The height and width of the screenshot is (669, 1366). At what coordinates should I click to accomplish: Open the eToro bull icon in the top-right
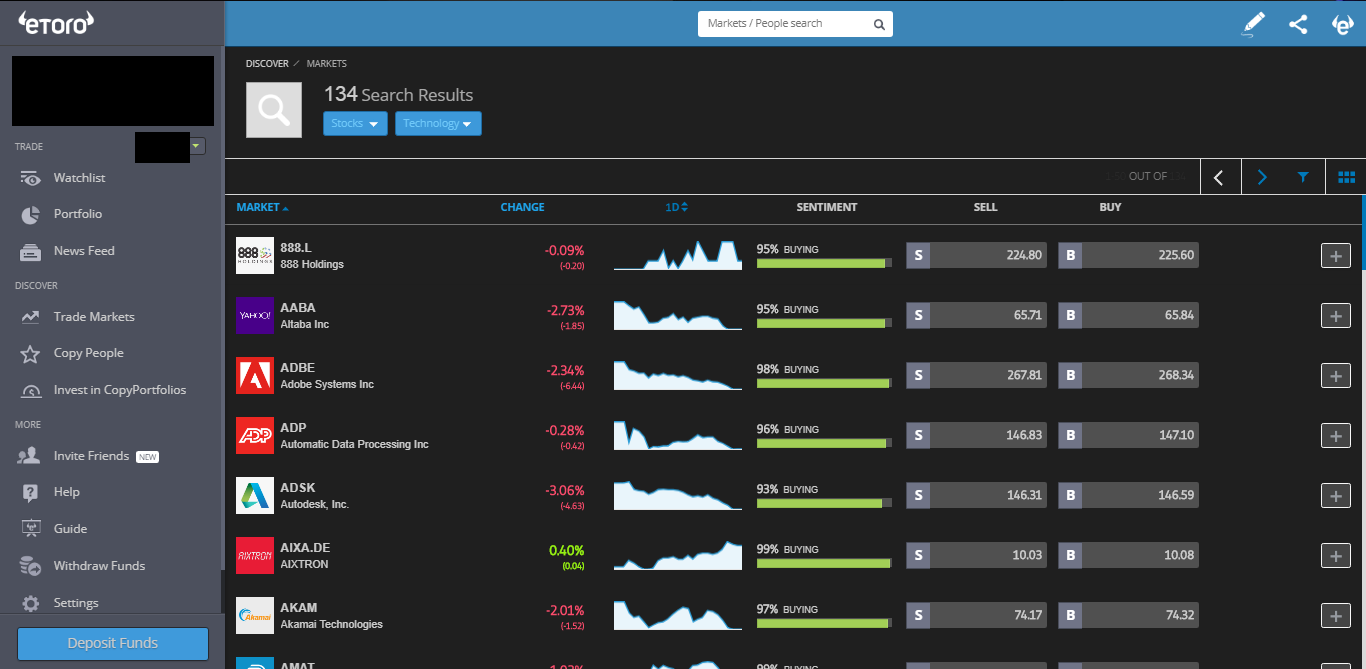(x=1343, y=24)
